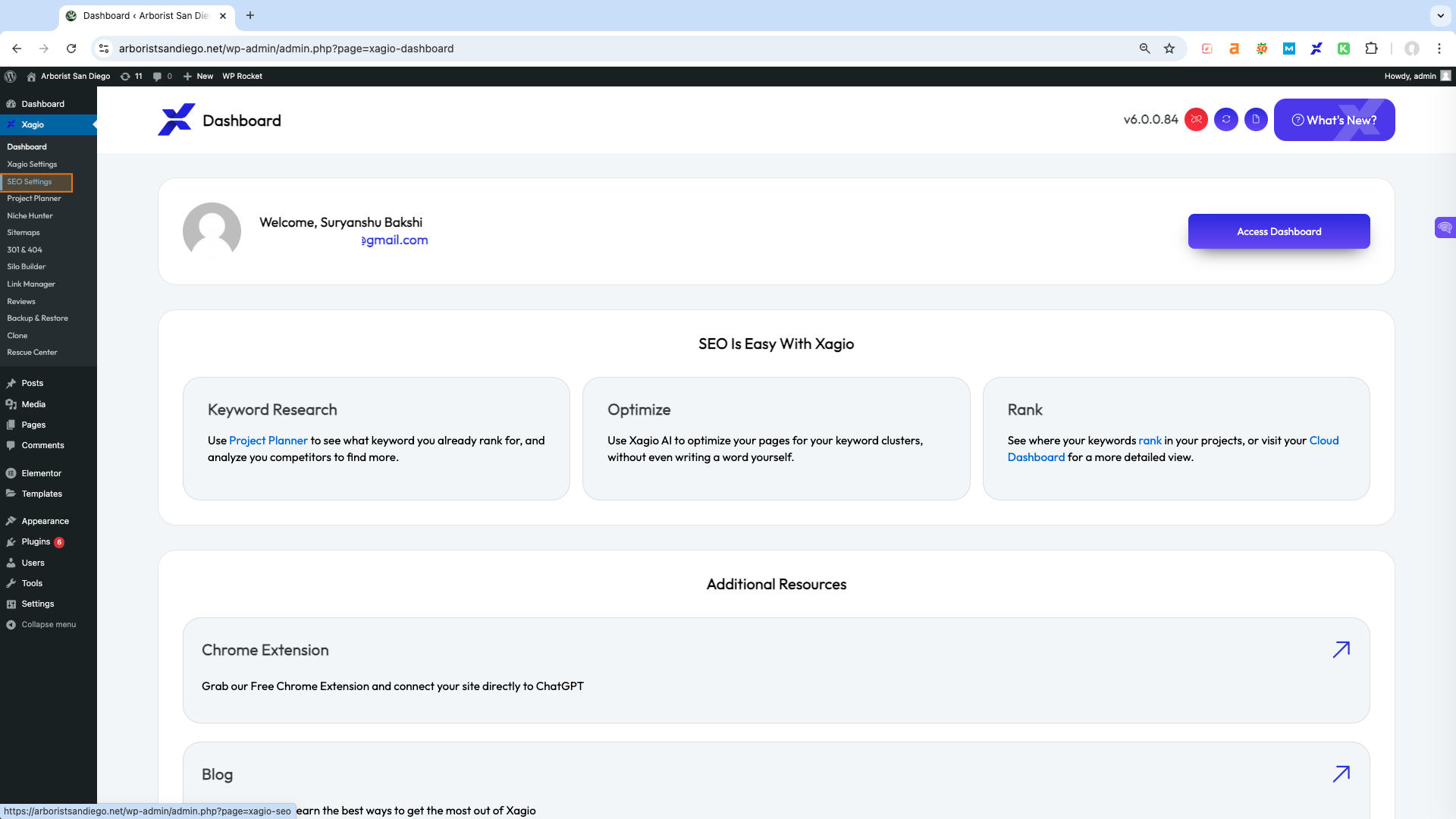Viewport: 1456px width, 819px height.
Task: Open Appearance in sidebar
Action: (45, 521)
